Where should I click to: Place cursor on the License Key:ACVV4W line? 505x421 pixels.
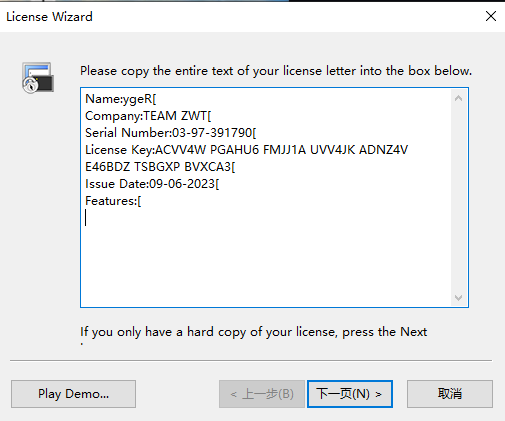click(247, 150)
